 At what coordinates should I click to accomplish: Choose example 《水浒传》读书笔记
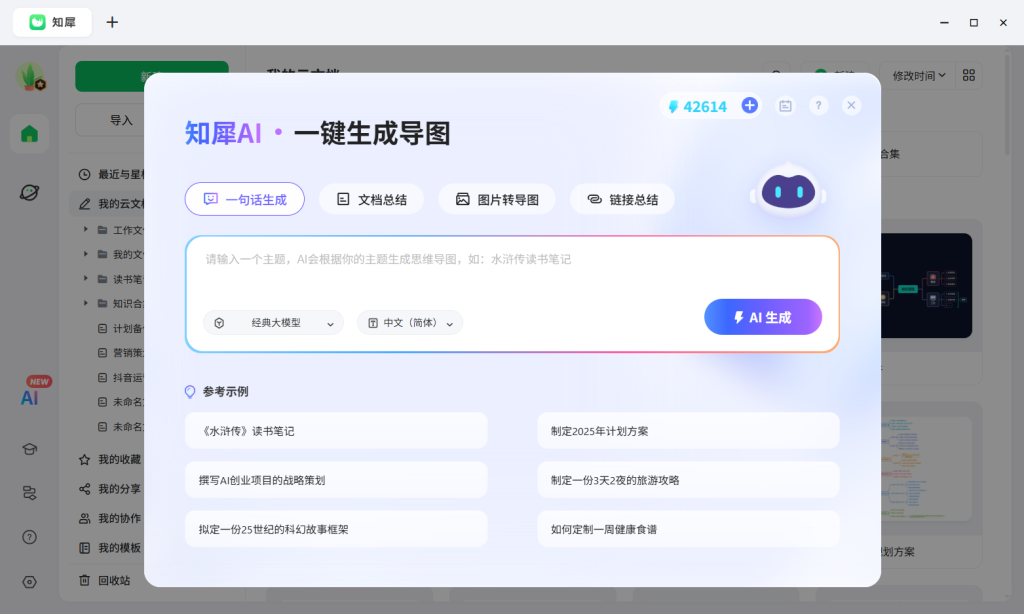coord(336,431)
